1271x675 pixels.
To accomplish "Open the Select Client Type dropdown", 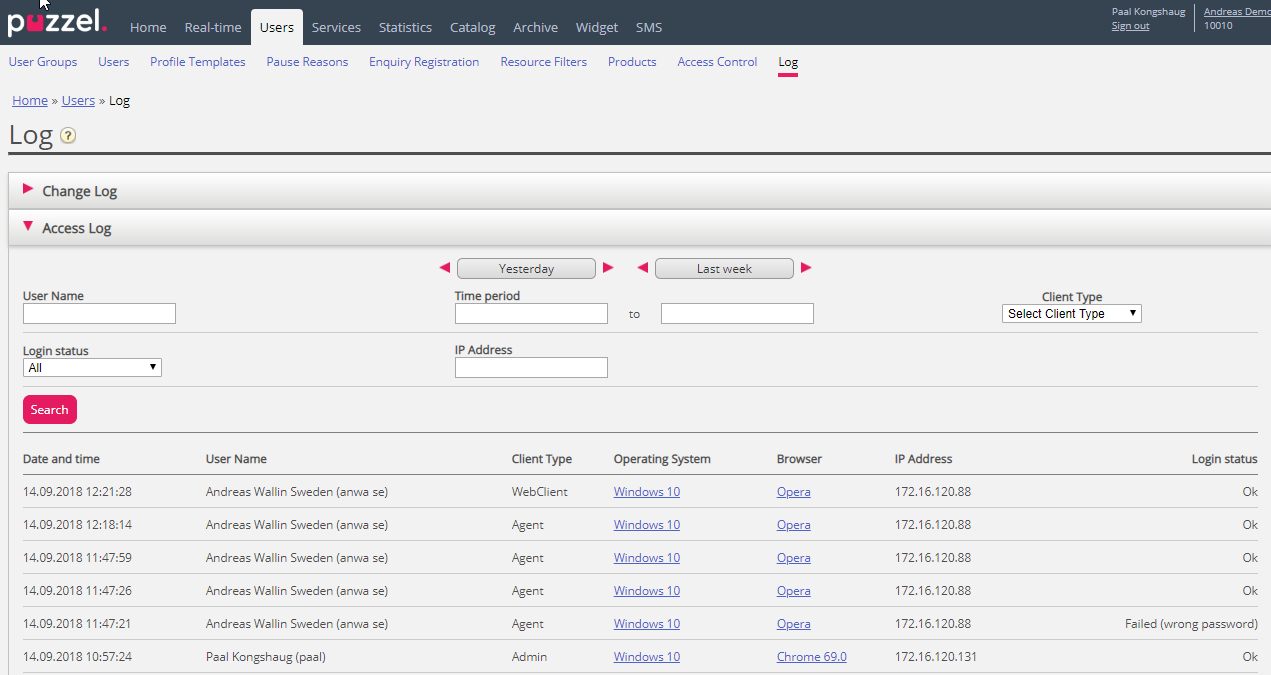I will [1071, 314].
